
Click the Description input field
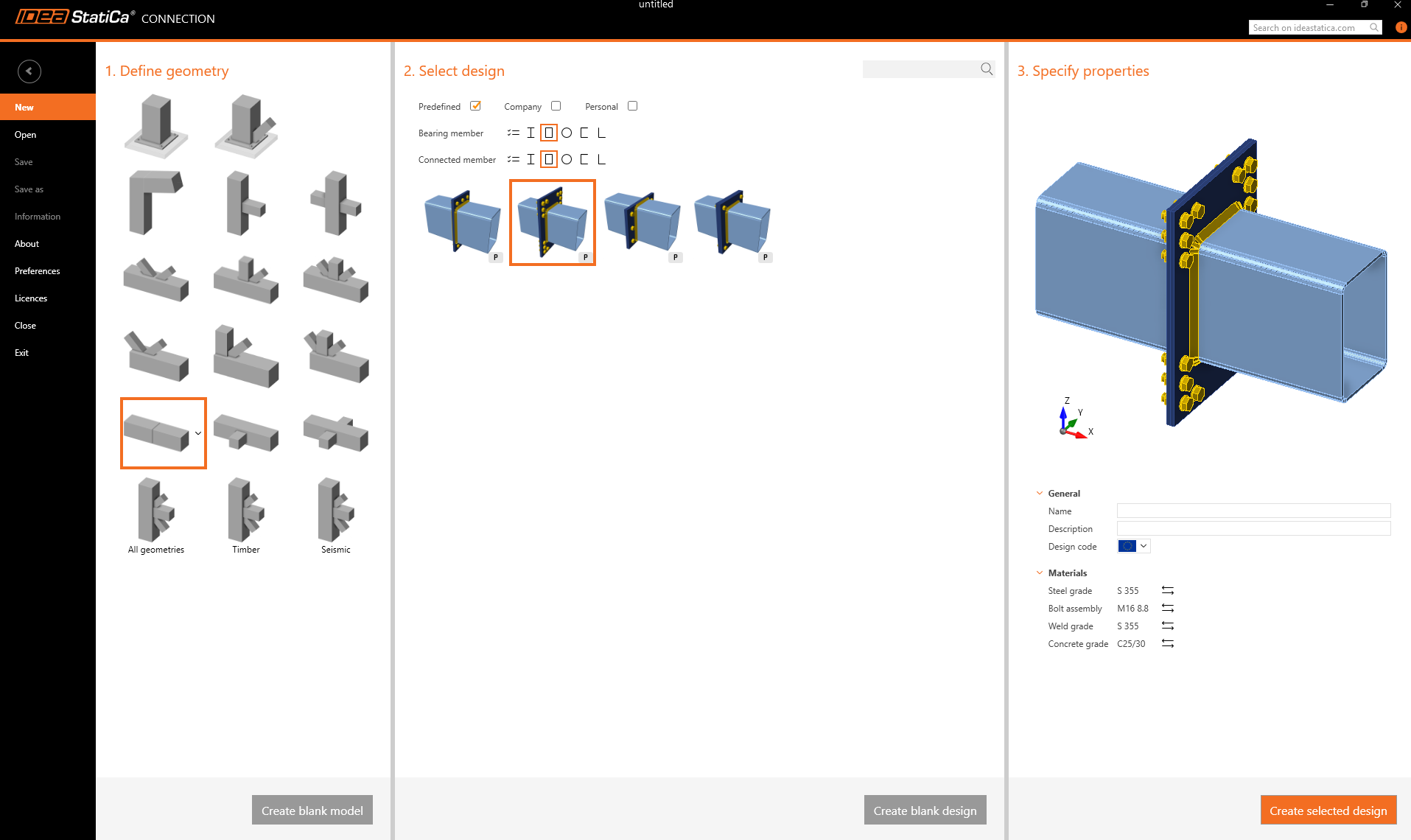[x=1254, y=528]
